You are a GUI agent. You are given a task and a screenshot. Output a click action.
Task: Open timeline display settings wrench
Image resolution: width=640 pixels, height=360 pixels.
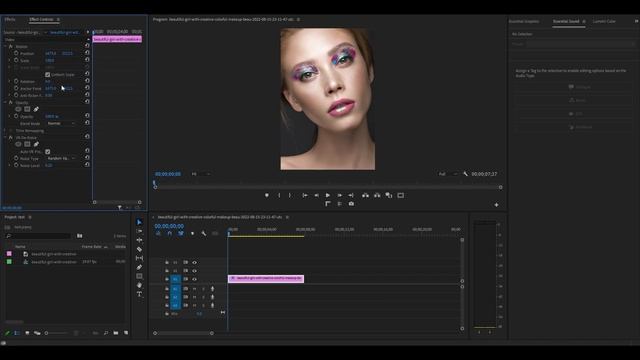pyautogui.click(x=204, y=233)
